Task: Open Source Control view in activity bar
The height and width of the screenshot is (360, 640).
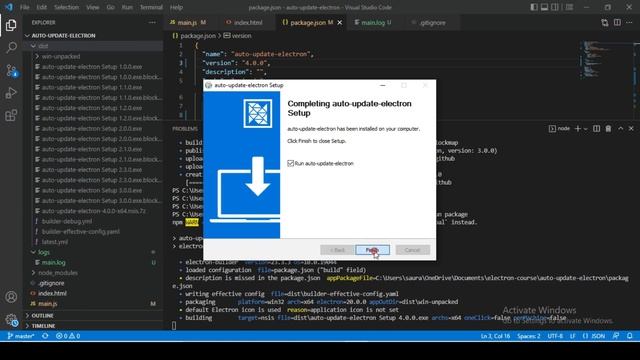Action: [x=11, y=71]
